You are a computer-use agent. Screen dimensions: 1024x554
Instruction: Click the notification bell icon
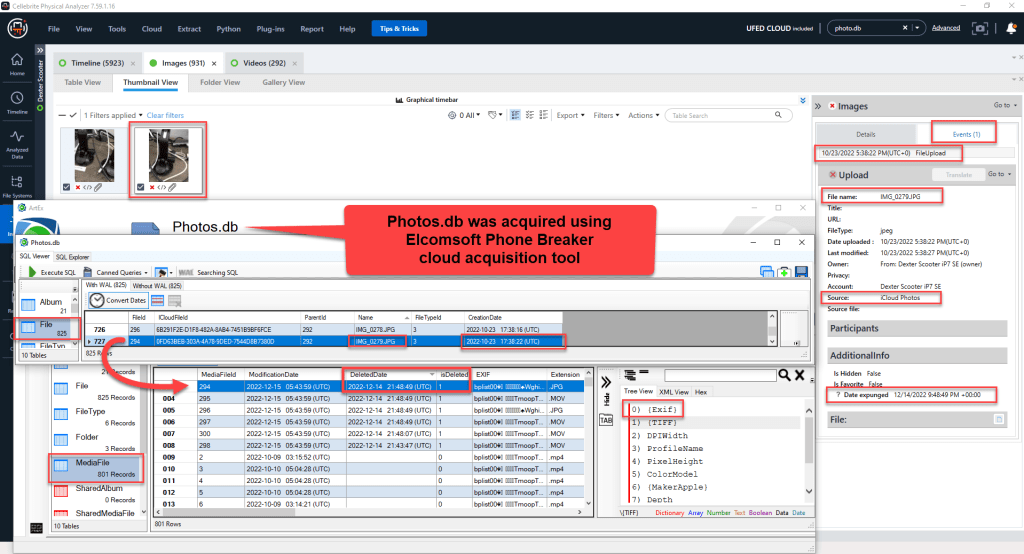(1011, 29)
